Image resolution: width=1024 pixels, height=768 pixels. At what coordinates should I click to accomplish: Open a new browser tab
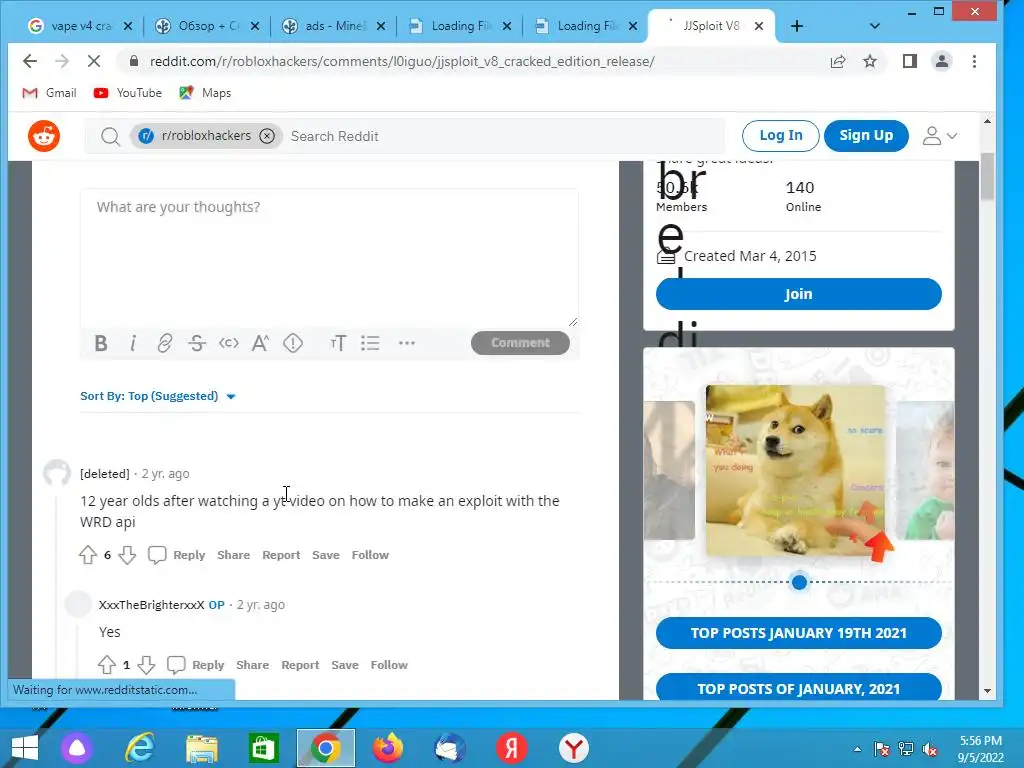tap(797, 26)
